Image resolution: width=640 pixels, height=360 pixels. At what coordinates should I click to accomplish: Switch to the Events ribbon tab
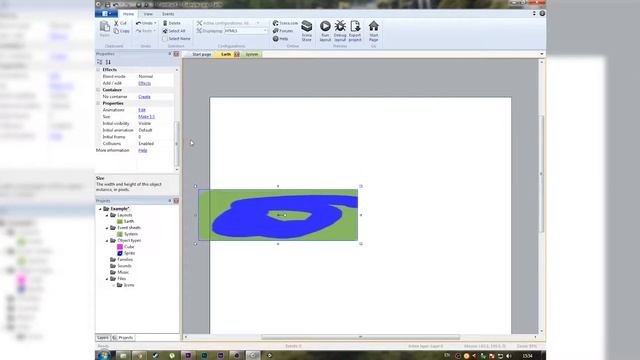click(168, 14)
